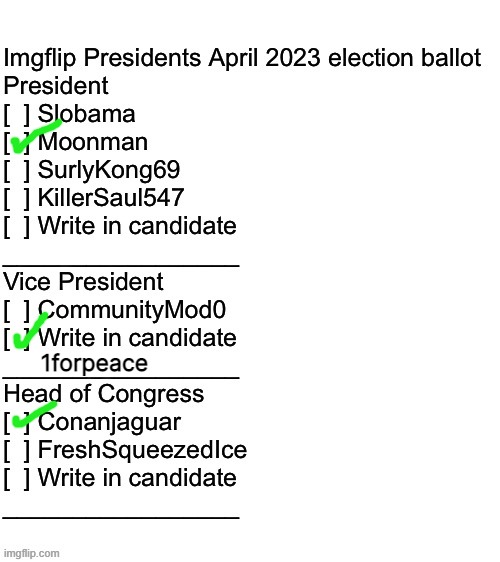The width and height of the screenshot is (500, 562).
Task: Check Head of Congress Write in checkbox
Action: [16, 479]
